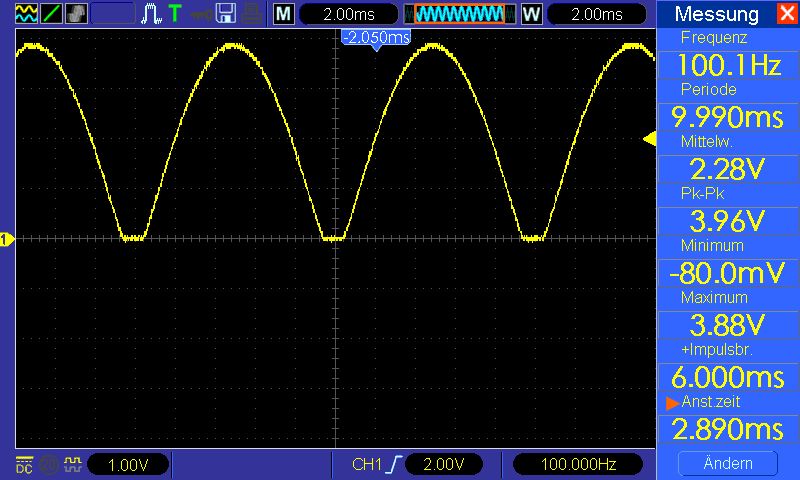Screen dimensions: 800x480
Task: Click the Minimum measurement label
Action: point(712,246)
